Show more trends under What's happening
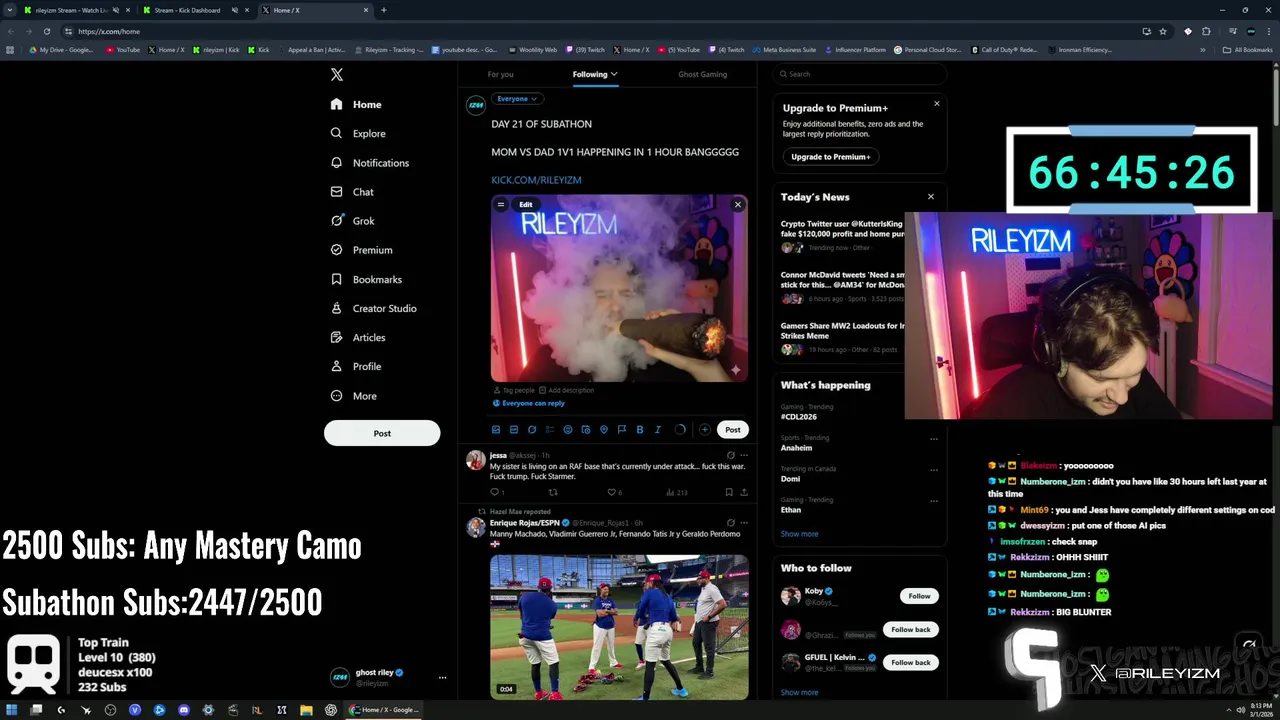This screenshot has width=1280, height=720. 799,534
